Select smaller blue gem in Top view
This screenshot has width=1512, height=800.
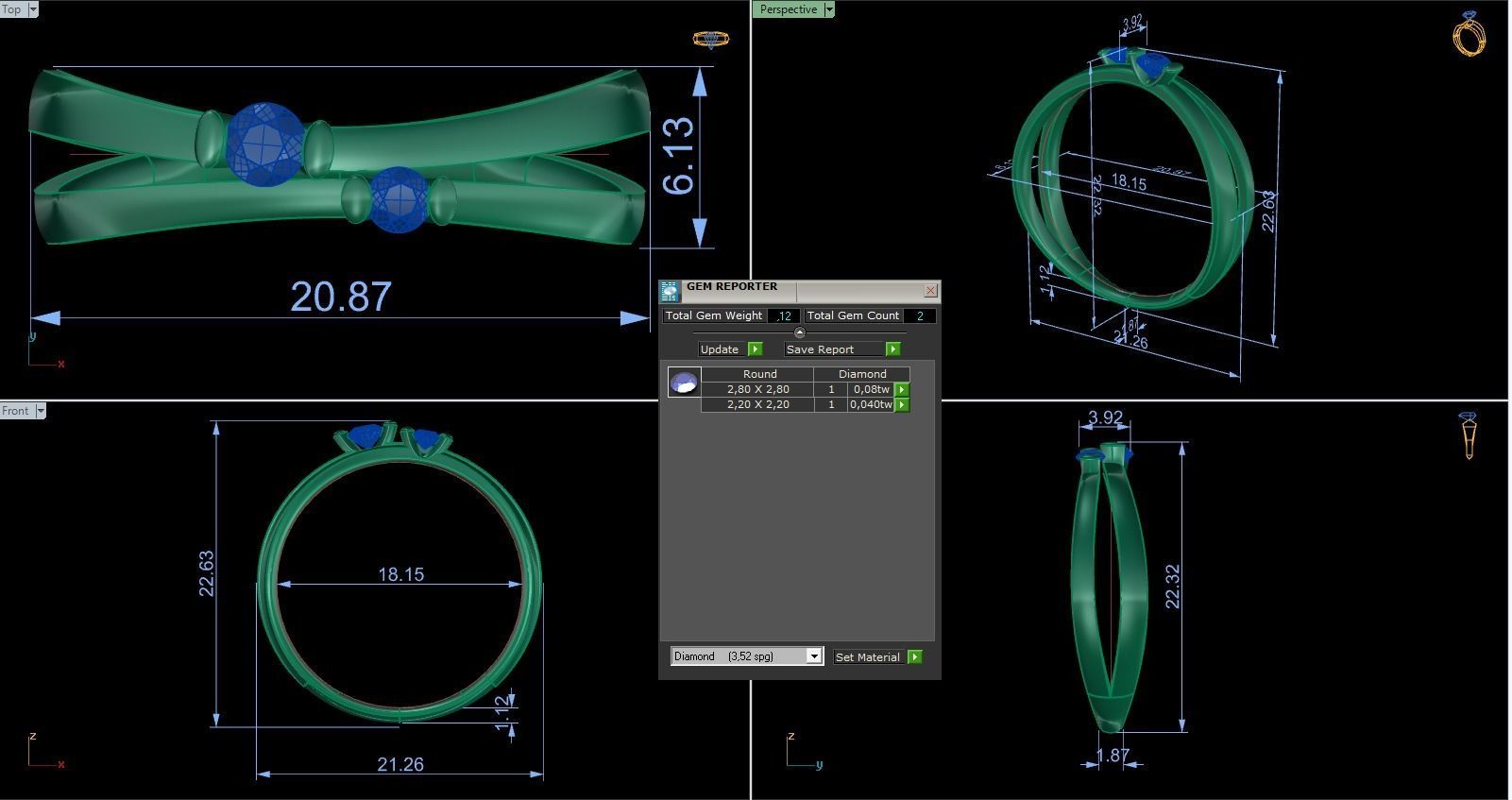(x=399, y=199)
